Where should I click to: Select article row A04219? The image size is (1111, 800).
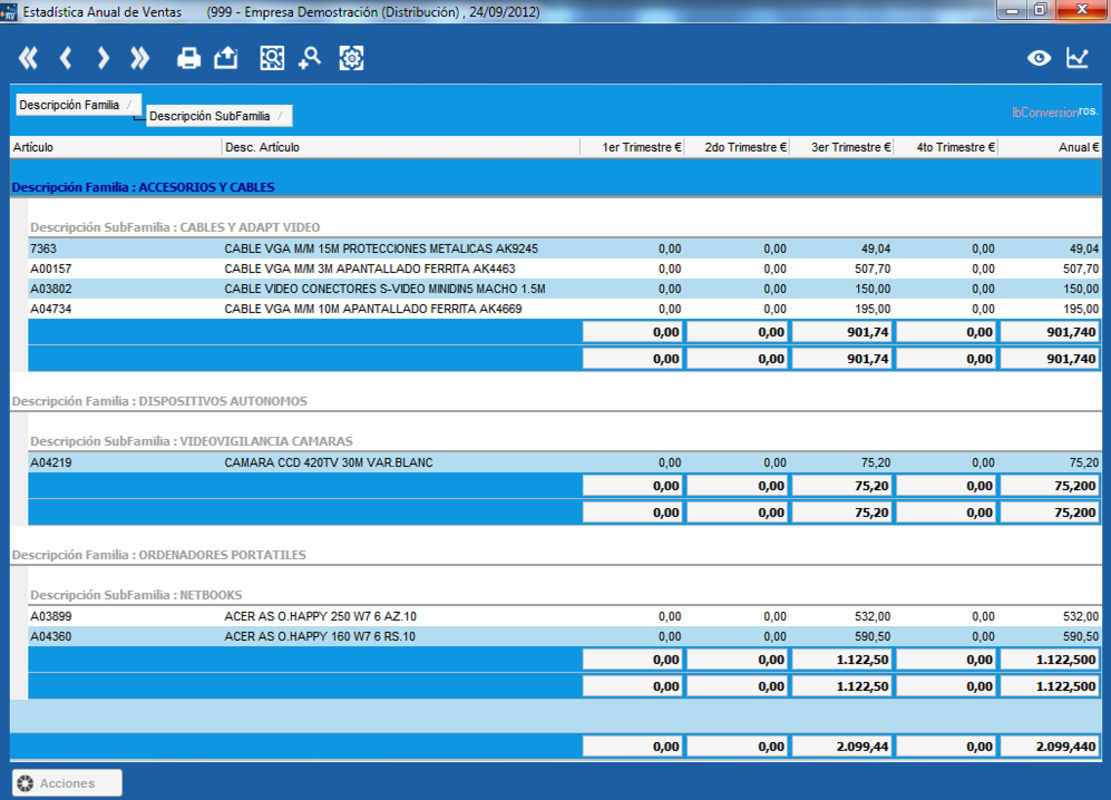pos(564,463)
